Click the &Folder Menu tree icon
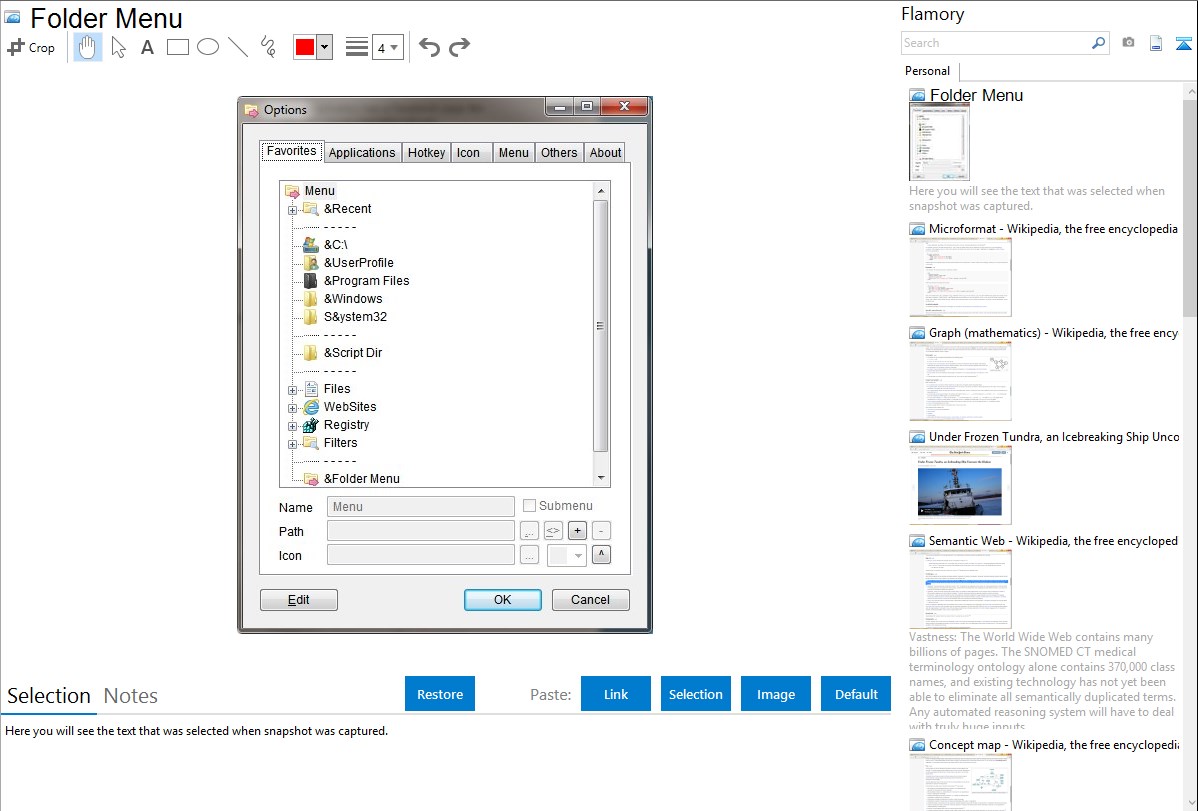 [311, 479]
